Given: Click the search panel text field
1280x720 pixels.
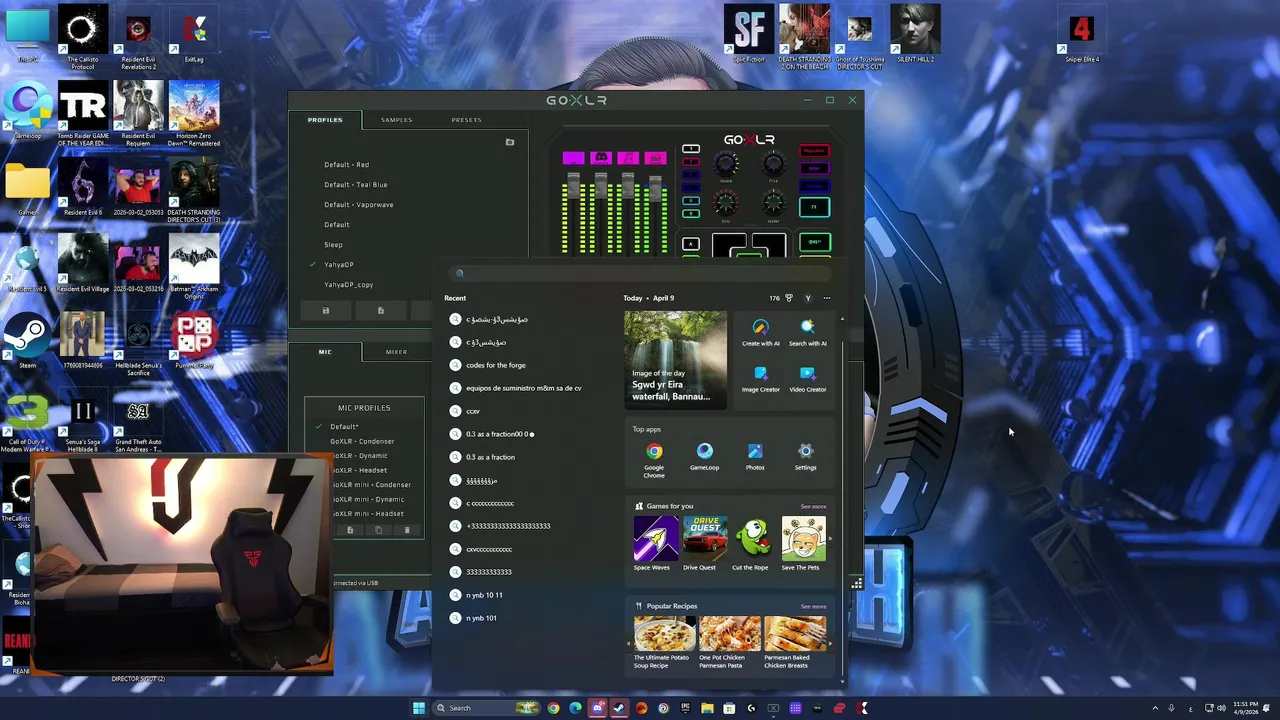Looking at the screenshot, I should (x=640, y=273).
